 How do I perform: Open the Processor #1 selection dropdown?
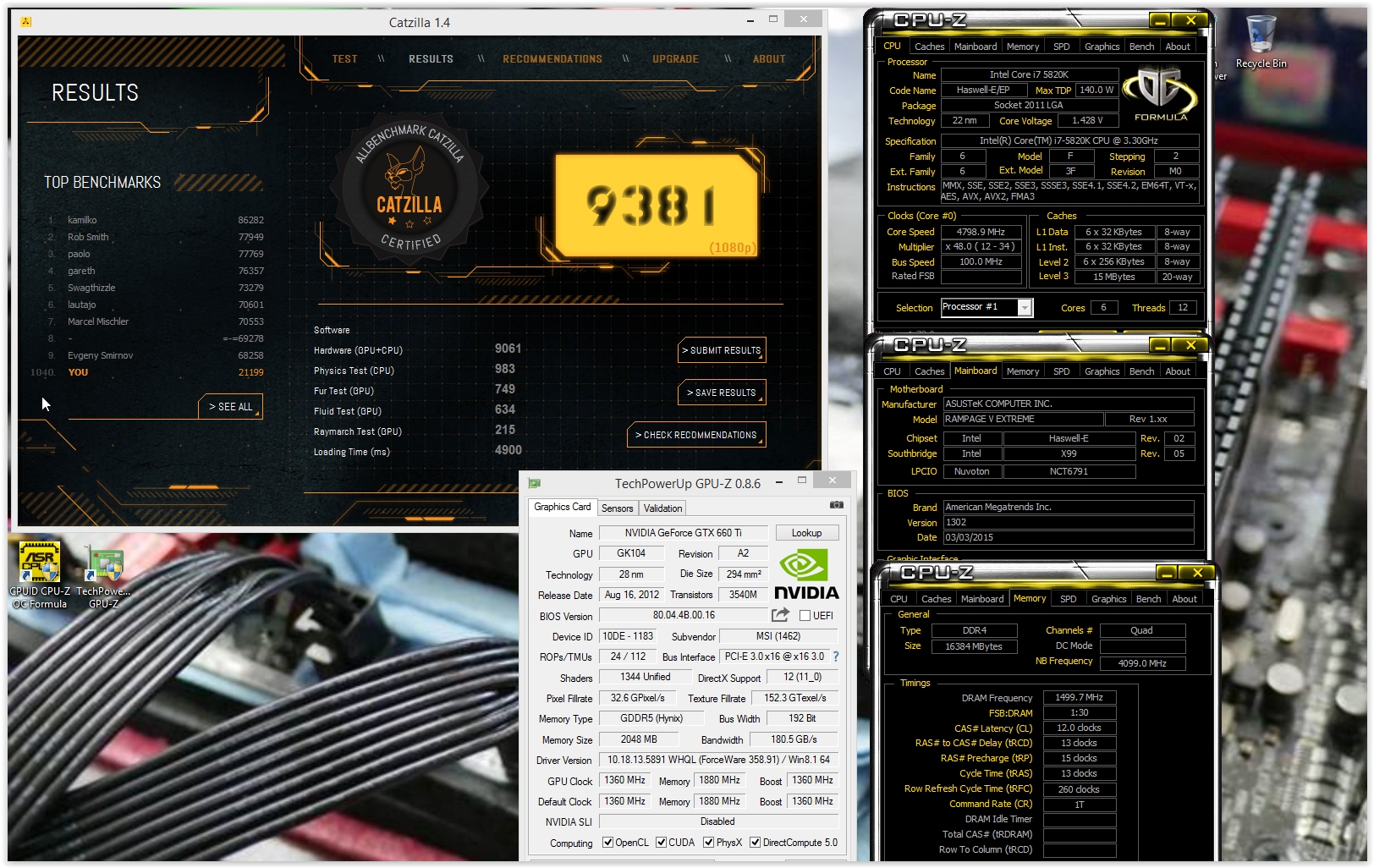[x=1025, y=308]
